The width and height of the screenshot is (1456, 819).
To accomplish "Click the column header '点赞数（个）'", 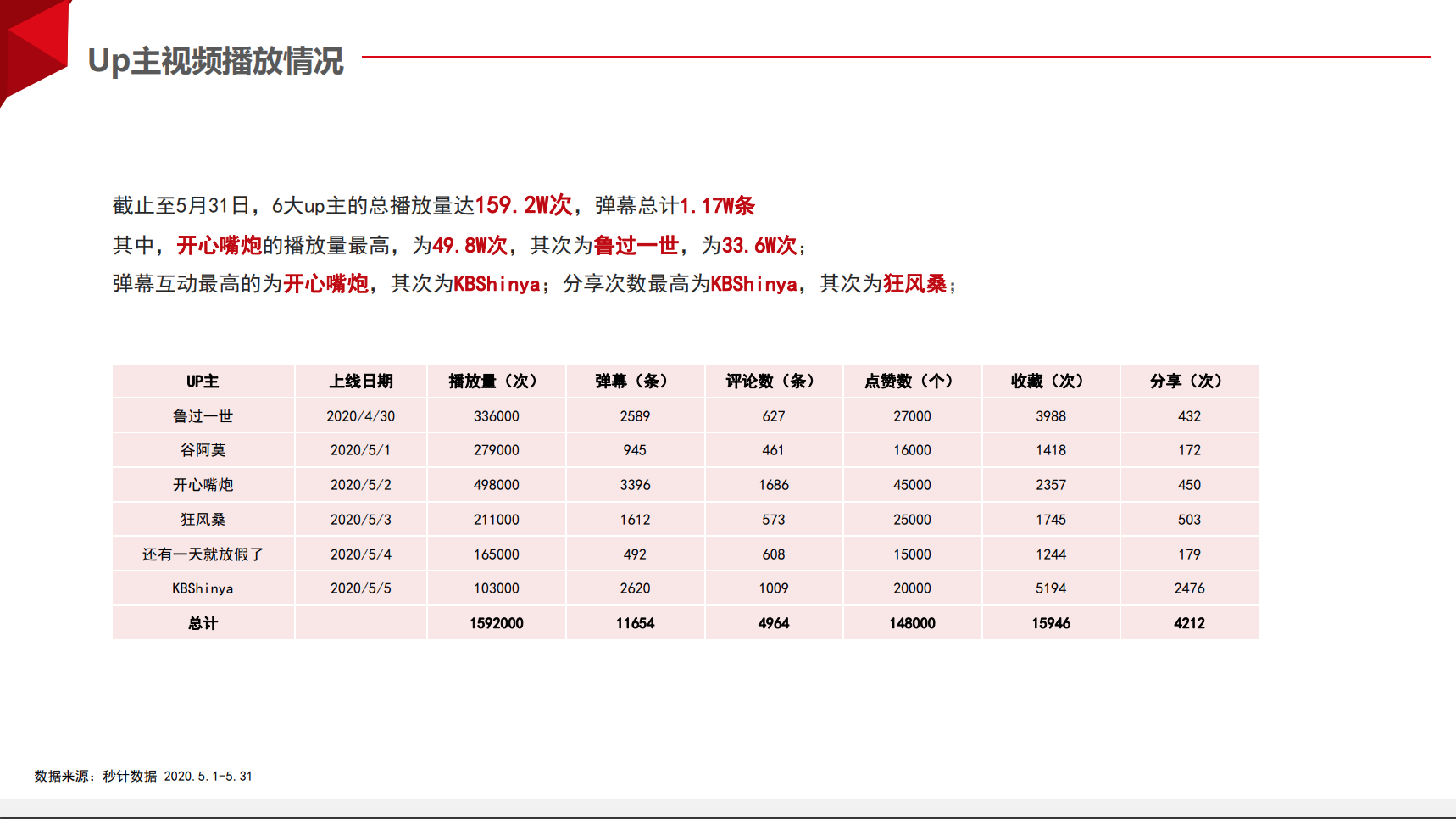I will pyautogui.click(x=912, y=382).
